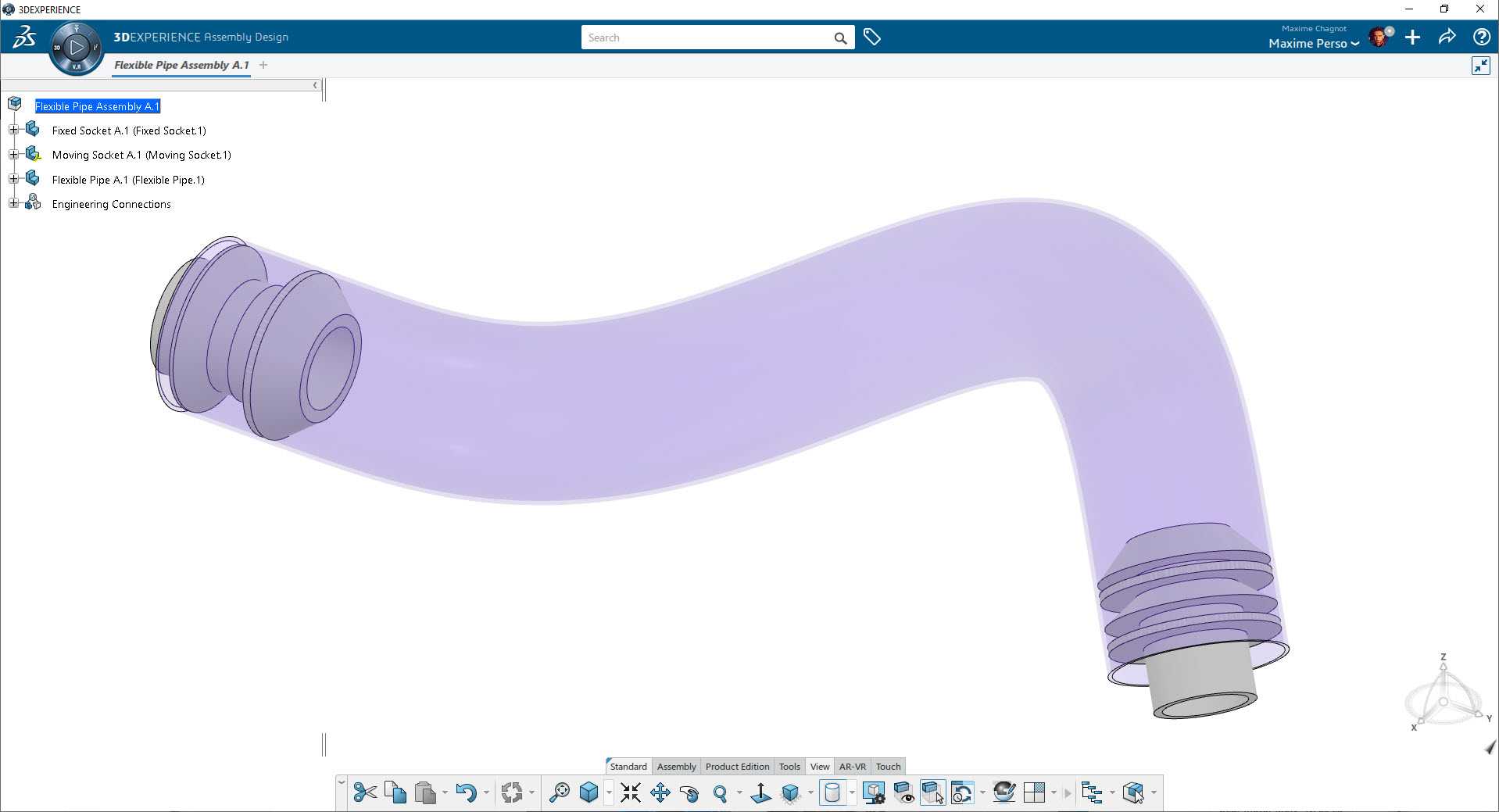The width and height of the screenshot is (1499, 812).
Task: Switch to the View tab
Action: 820,767
